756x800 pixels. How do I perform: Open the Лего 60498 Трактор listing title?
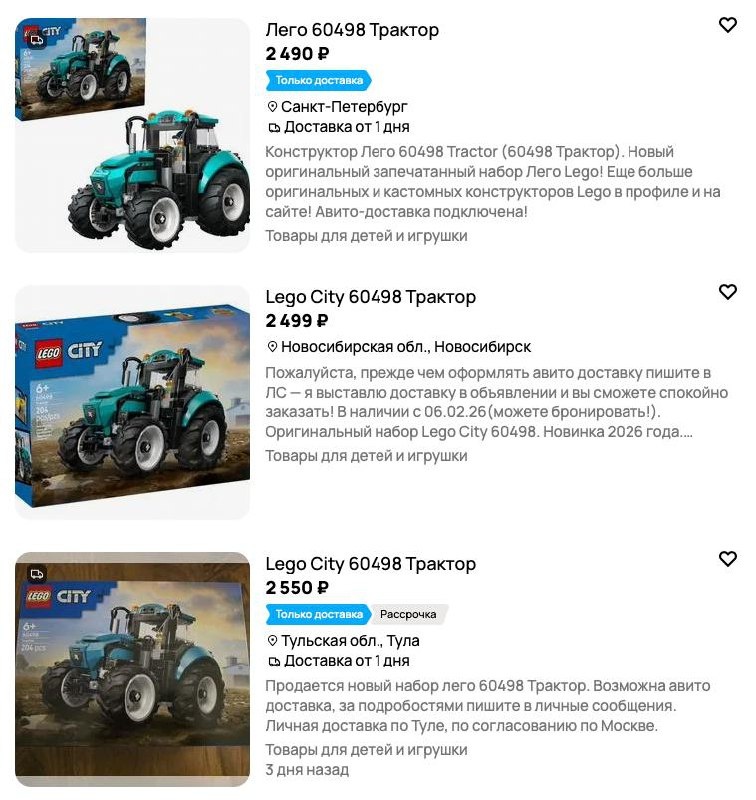tap(352, 30)
